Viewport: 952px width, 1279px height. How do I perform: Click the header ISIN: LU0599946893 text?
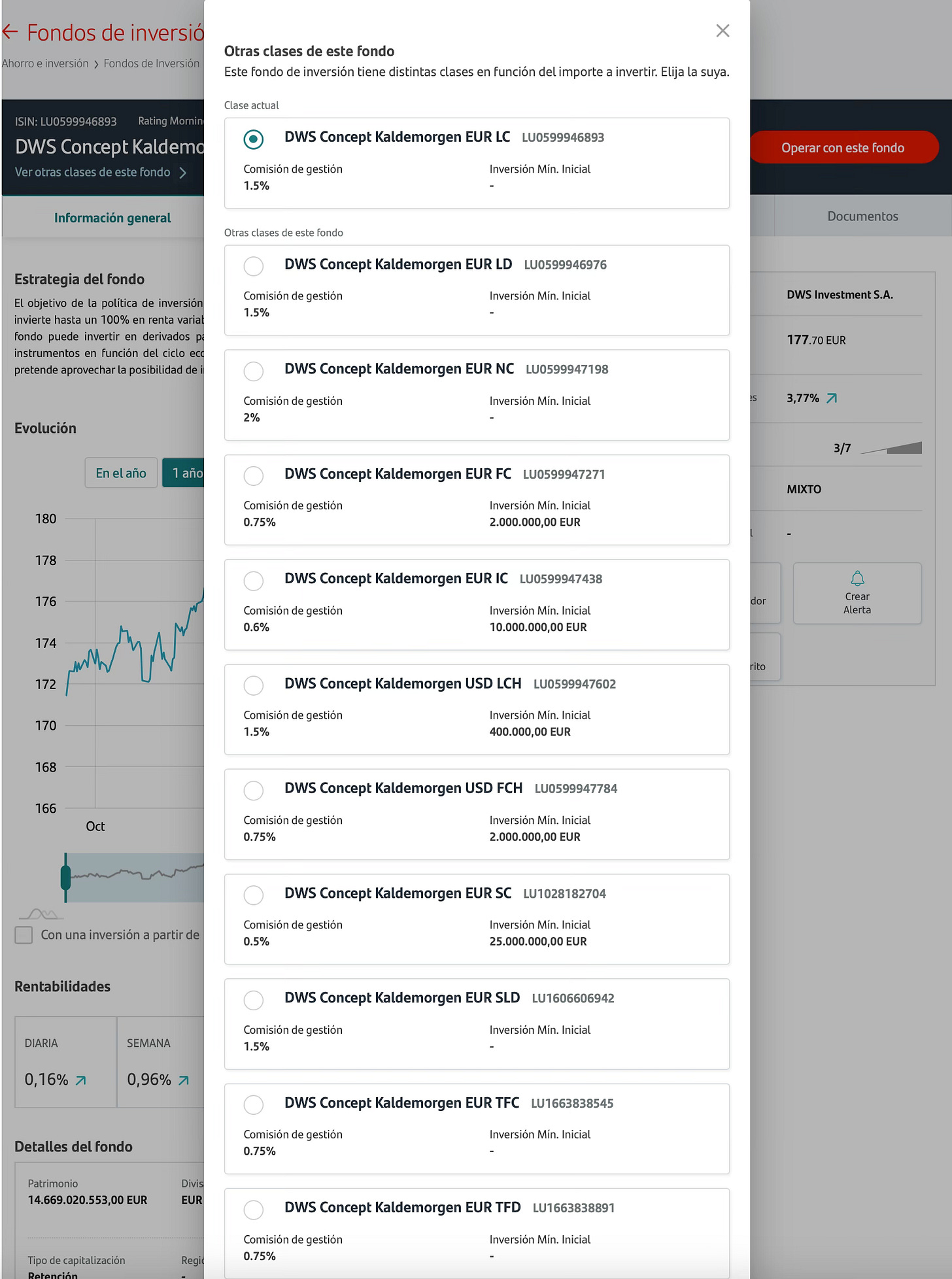pyautogui.click(x=66, y=122)
